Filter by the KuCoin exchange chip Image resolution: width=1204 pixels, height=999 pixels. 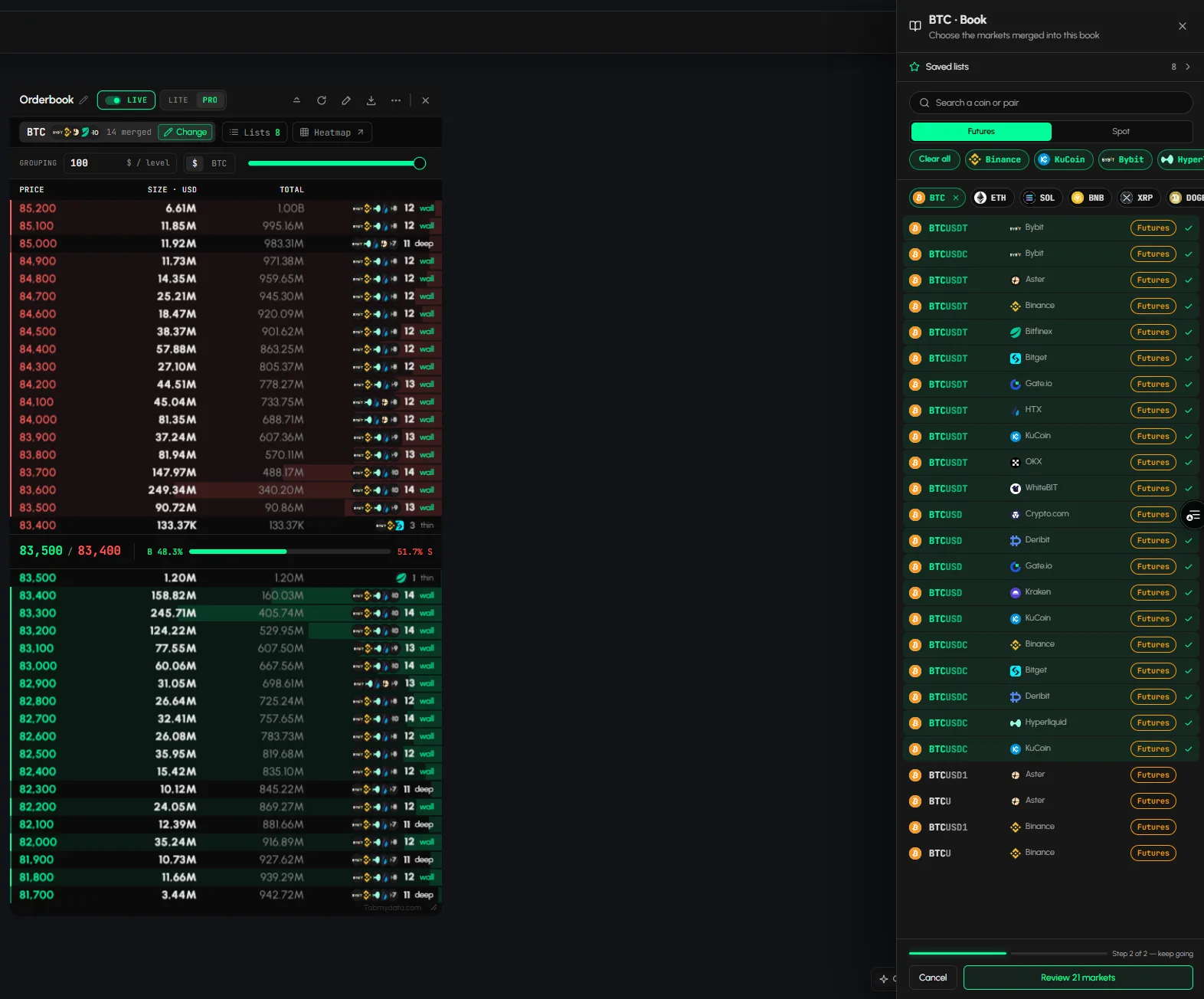click(1062, 159)
